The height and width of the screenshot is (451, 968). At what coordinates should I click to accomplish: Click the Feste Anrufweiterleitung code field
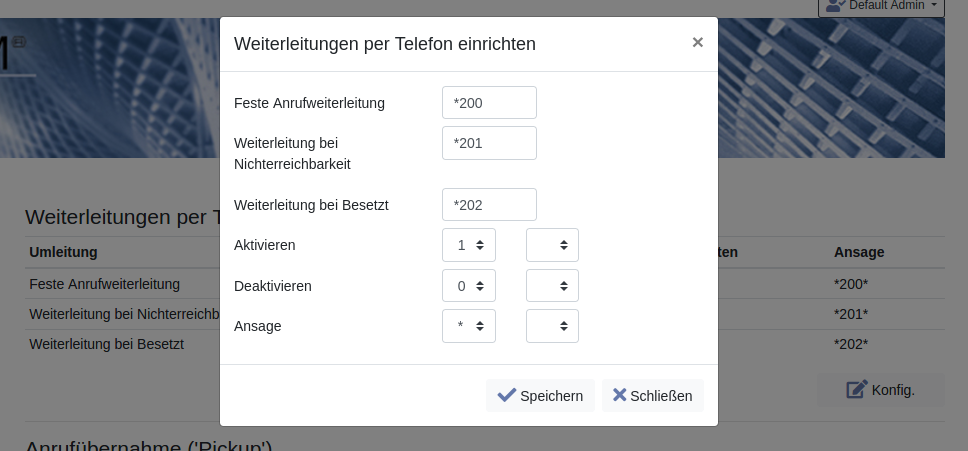489,103
